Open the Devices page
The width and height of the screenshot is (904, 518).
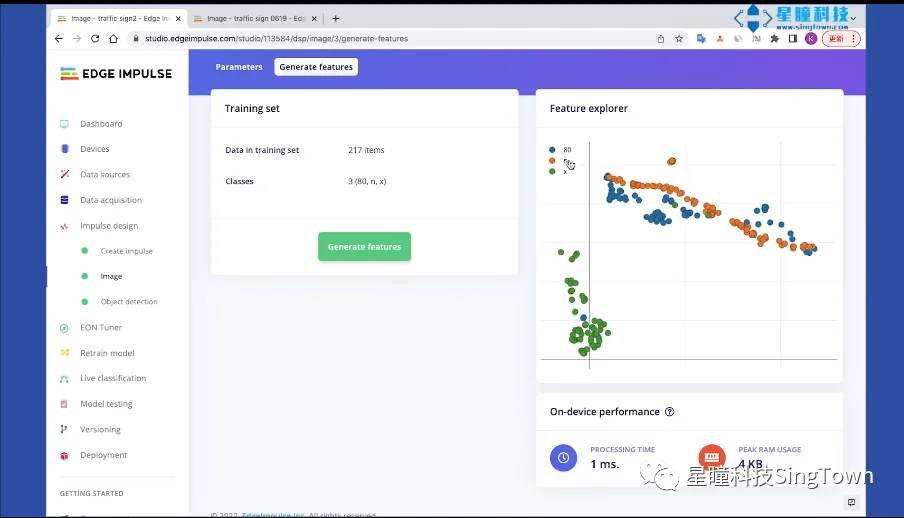tap(95, 149)
